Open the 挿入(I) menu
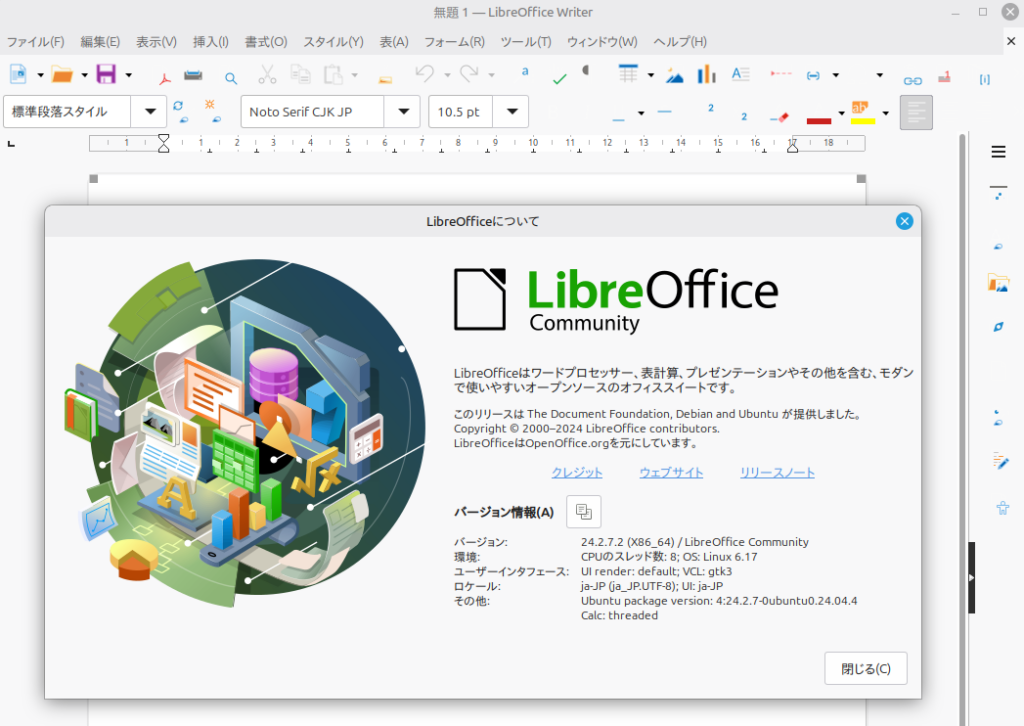Viewport: 1024px width, 726px height. (210, 42)
